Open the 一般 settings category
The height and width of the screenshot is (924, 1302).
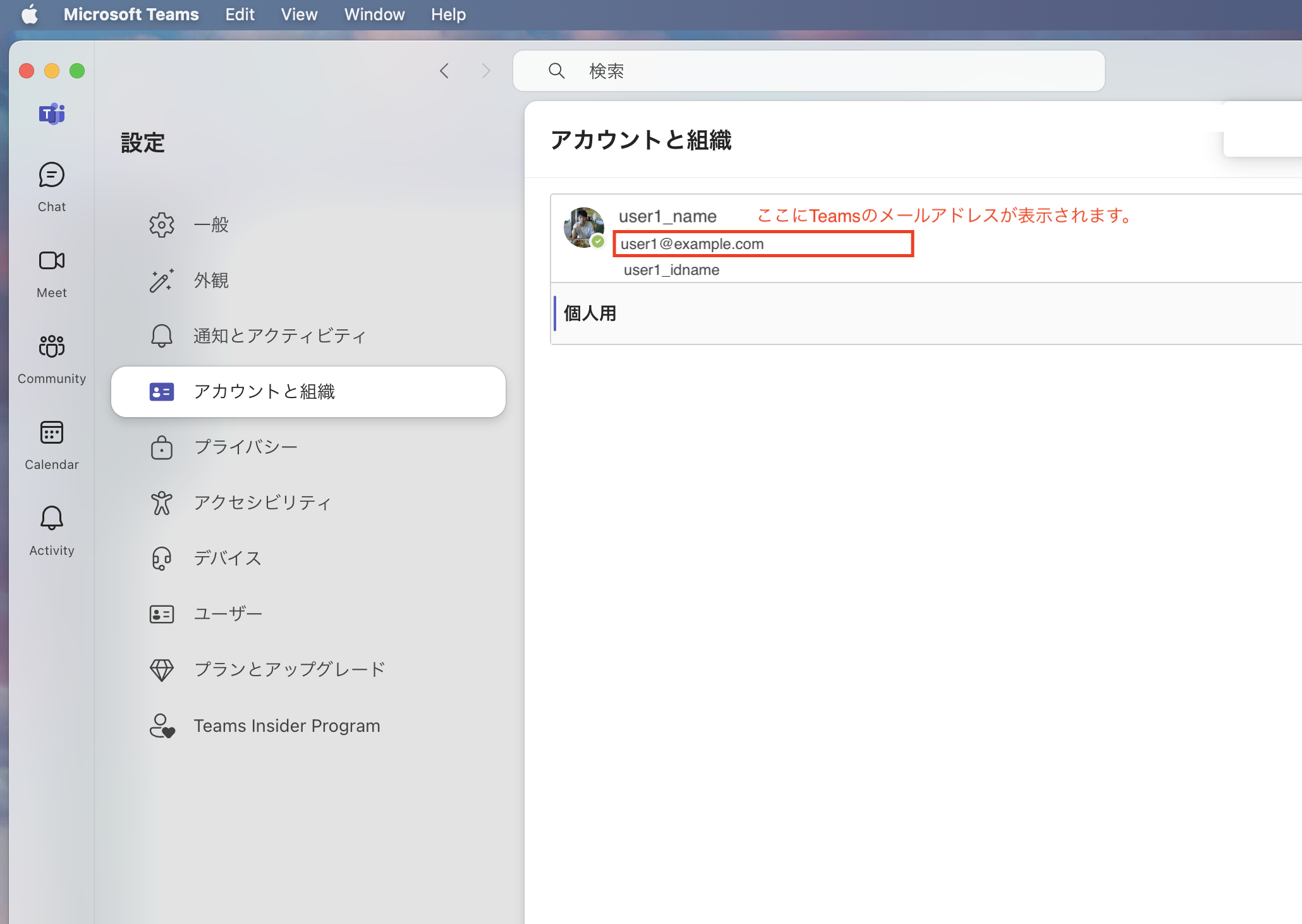tap(308, 225)
